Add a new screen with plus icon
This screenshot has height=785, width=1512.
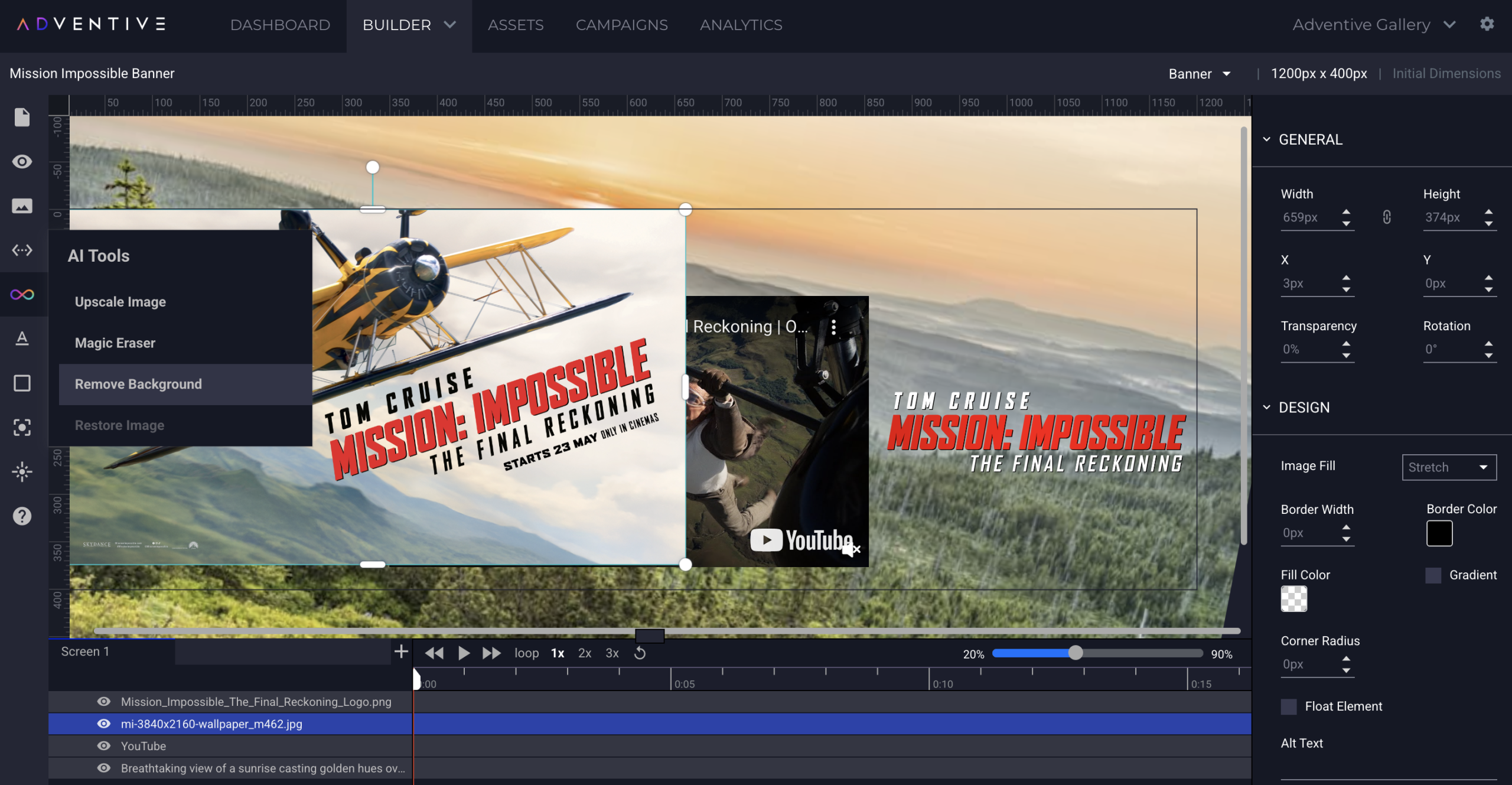[401, 652]
